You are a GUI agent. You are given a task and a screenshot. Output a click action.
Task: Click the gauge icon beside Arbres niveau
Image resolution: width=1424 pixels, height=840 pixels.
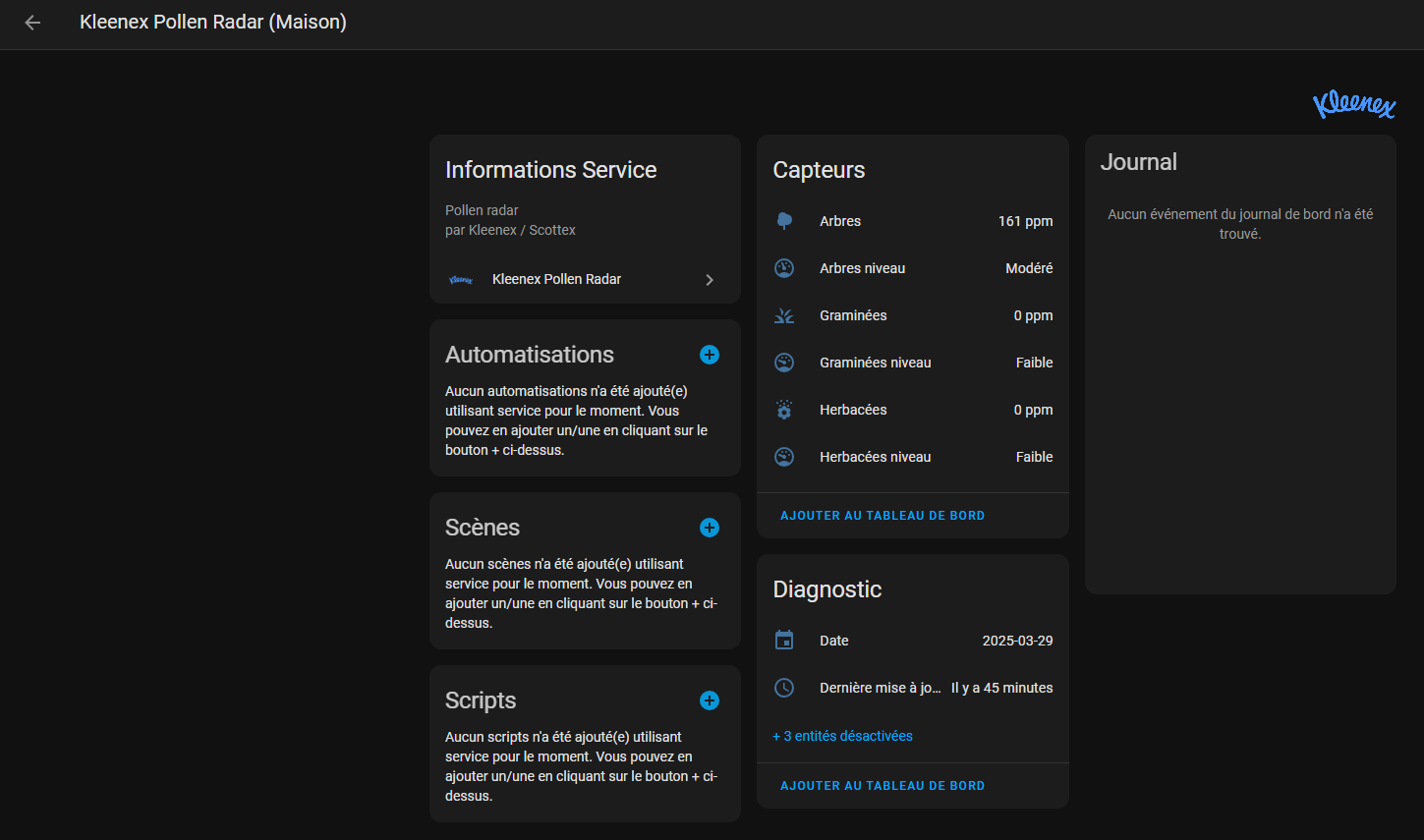tap(784, 268)
